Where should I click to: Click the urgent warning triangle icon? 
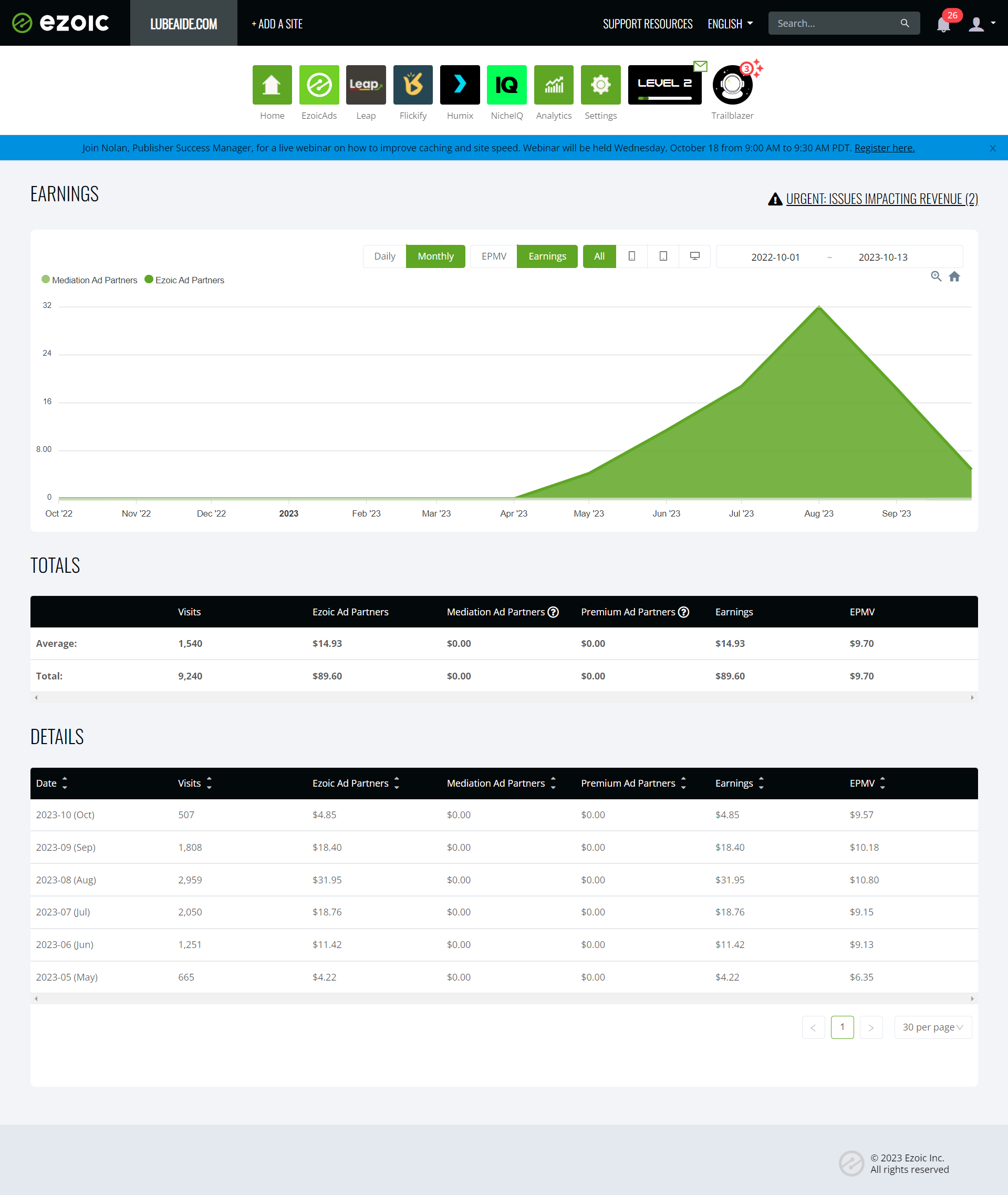[x=775, y=199]
